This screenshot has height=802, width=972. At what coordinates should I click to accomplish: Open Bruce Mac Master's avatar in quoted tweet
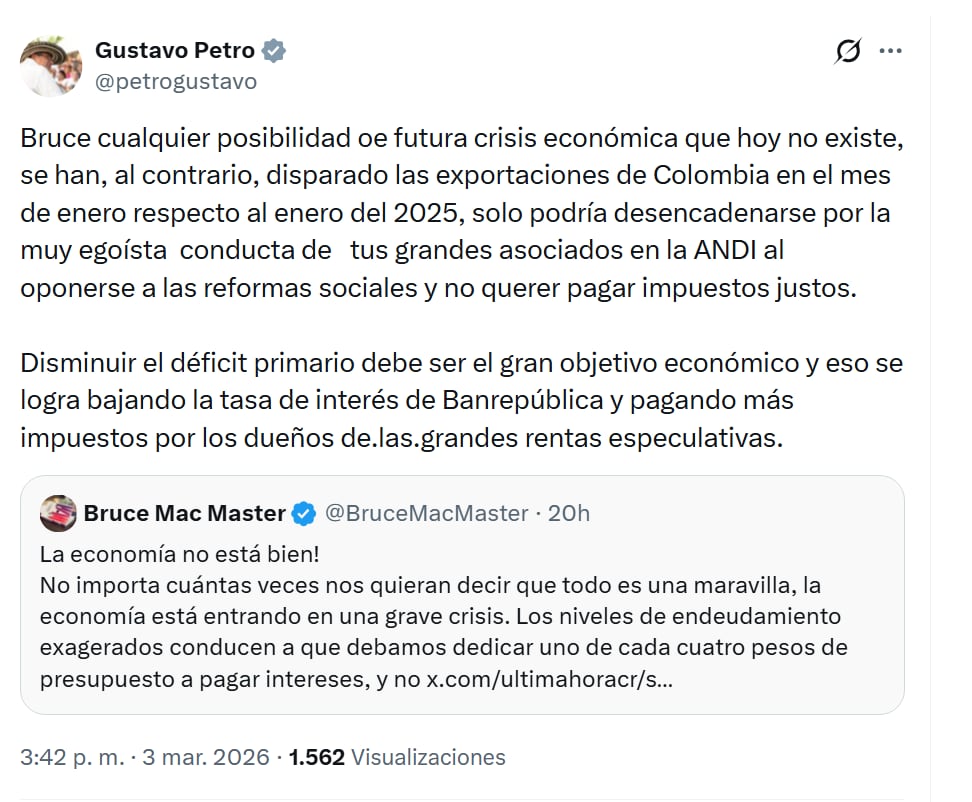coord(58,511)
